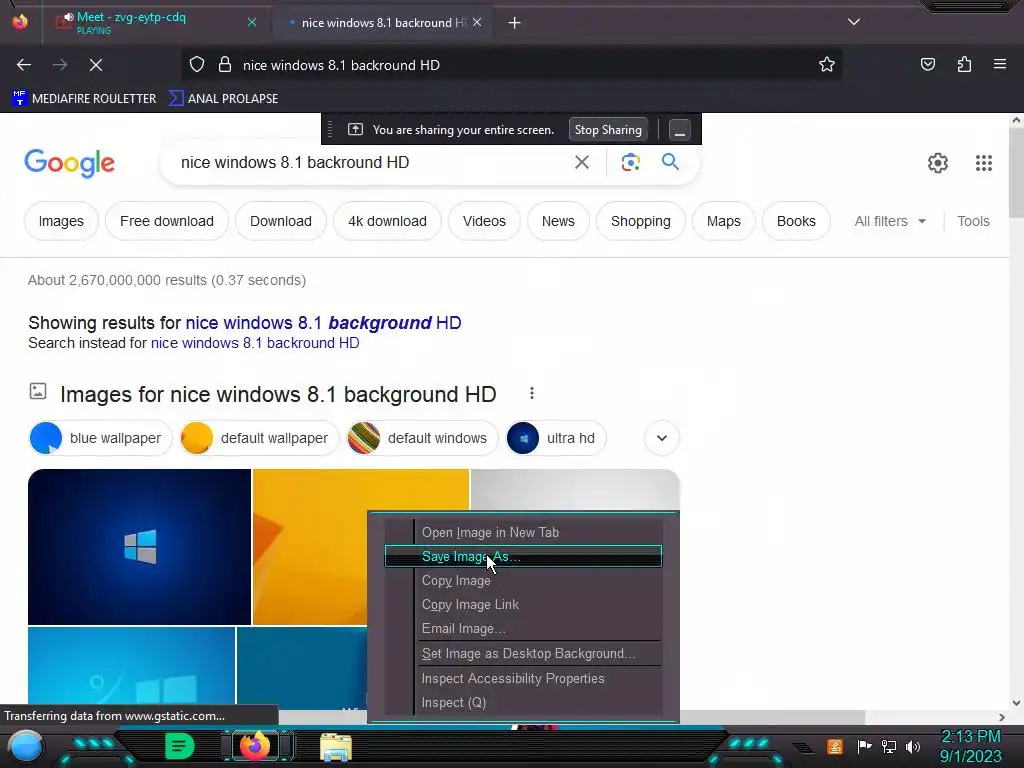Expand the All filters dropdown
1024x768 pixels.
890,221
